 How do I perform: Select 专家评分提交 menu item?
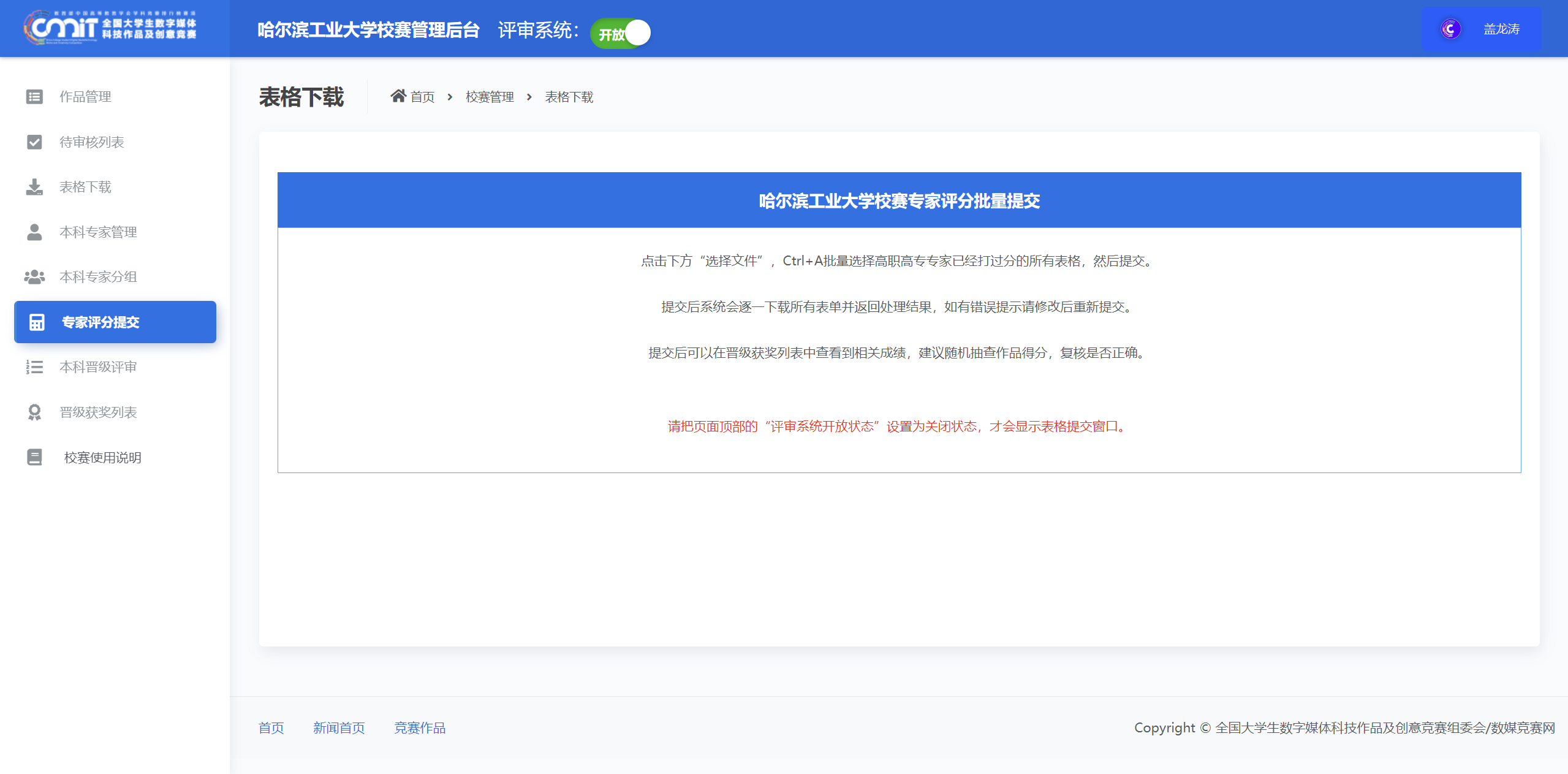pyautogui.click(x=115, y=322)
